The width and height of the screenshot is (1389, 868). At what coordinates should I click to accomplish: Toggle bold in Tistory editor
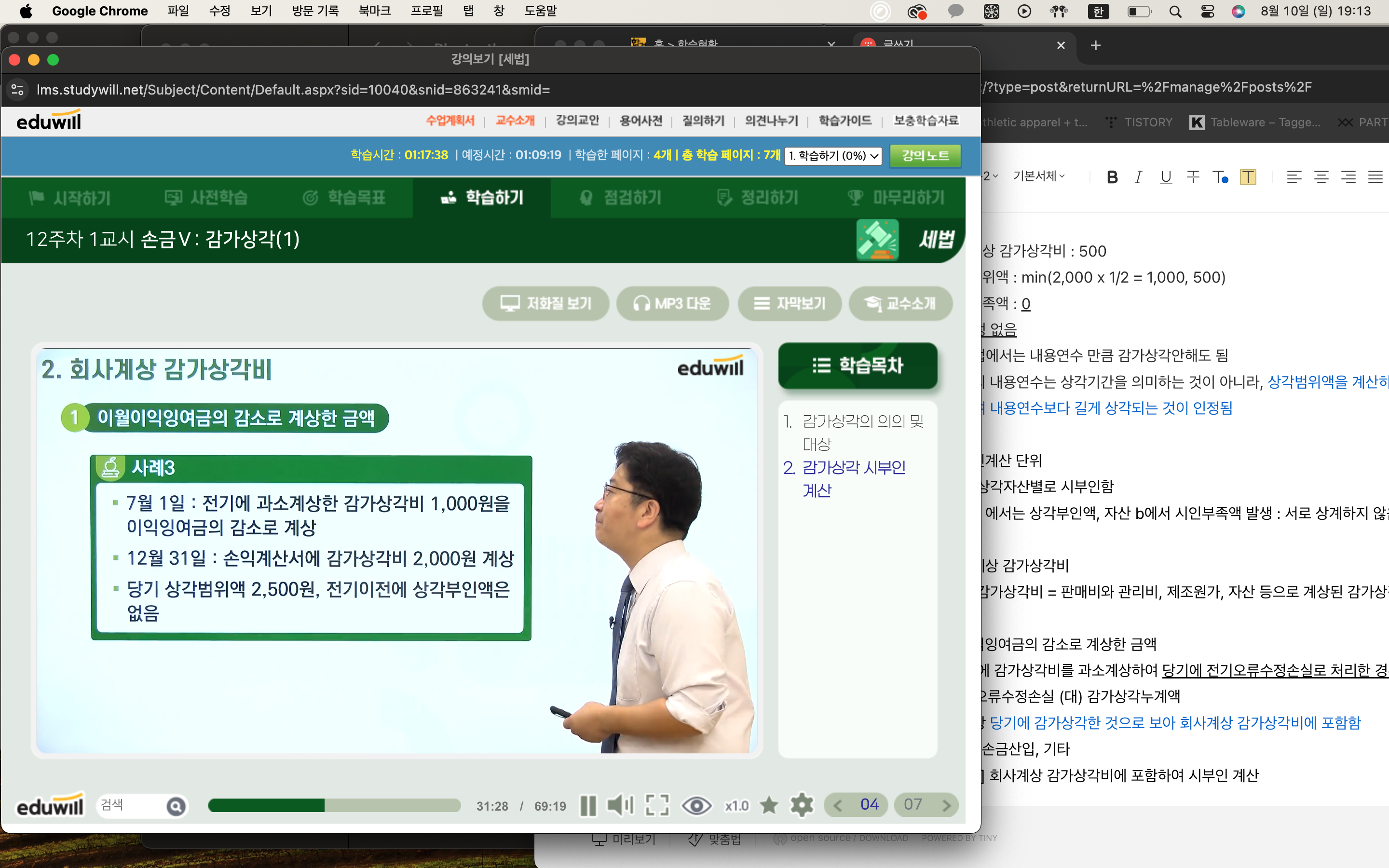point(1112,177)
